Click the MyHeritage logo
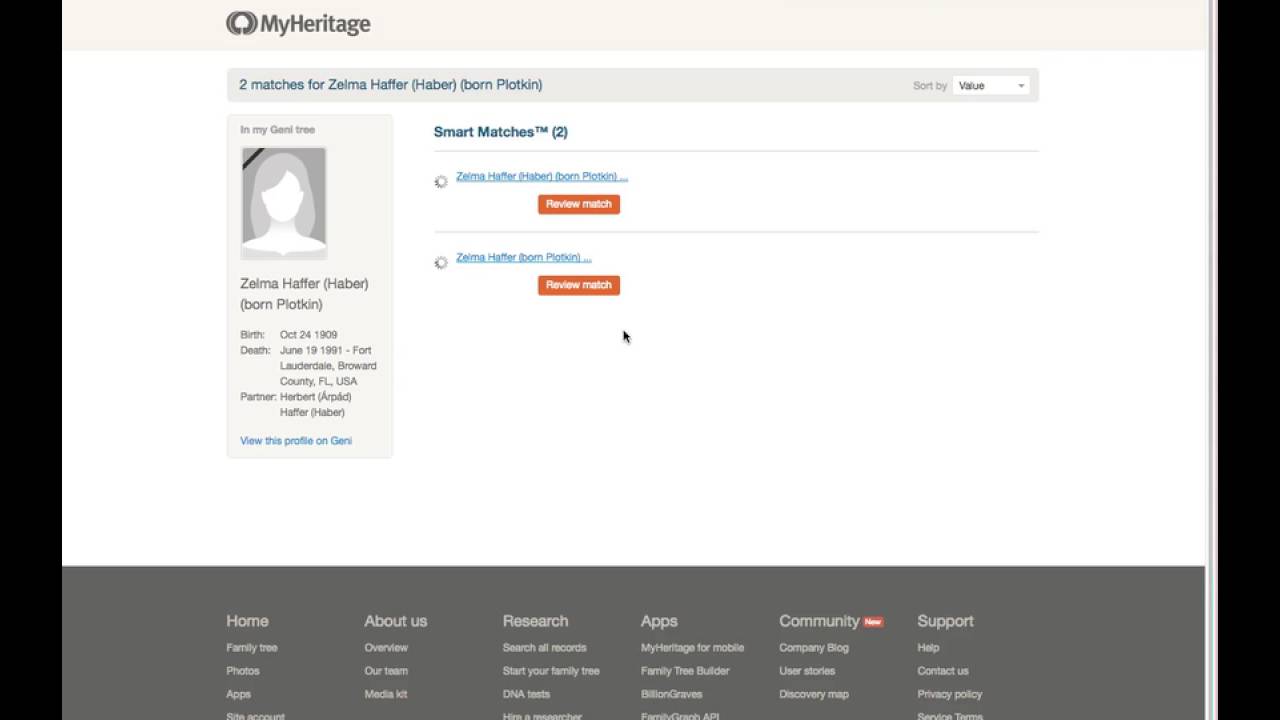The height and width of the screenshot is (720, 1280). pos(298,24)
